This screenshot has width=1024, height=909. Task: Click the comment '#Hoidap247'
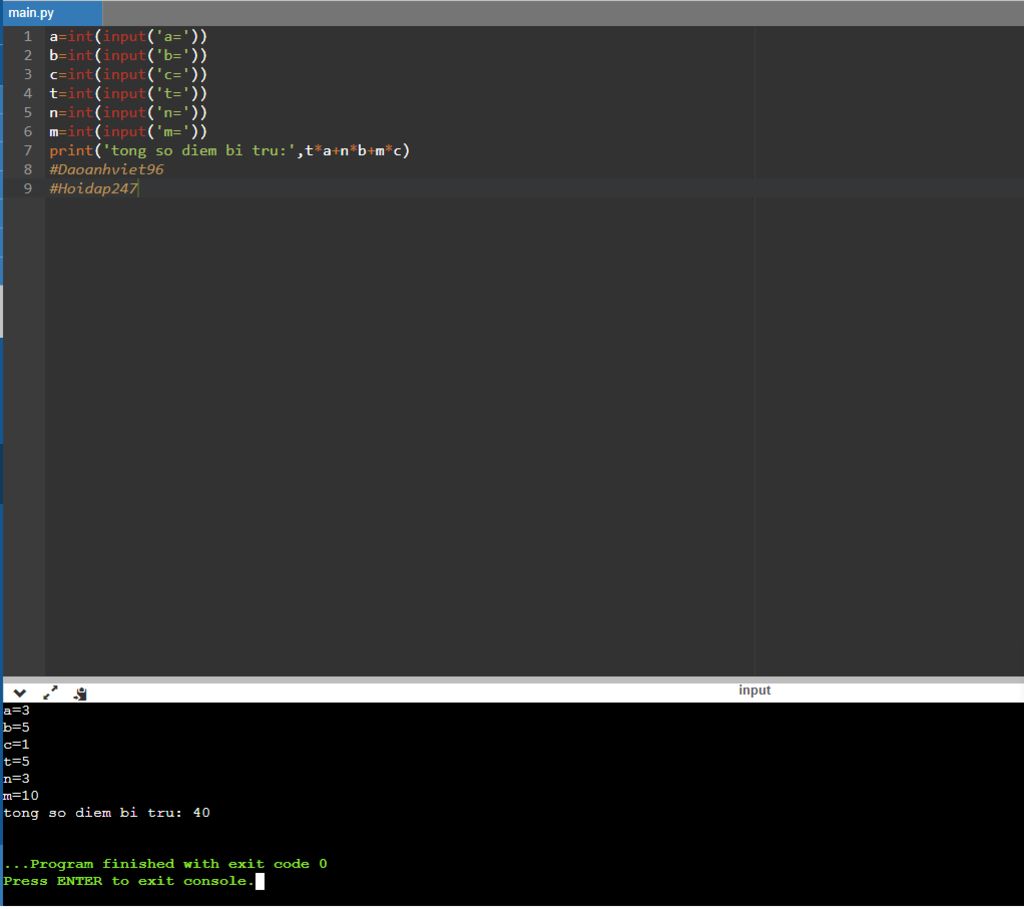[93, 189]
